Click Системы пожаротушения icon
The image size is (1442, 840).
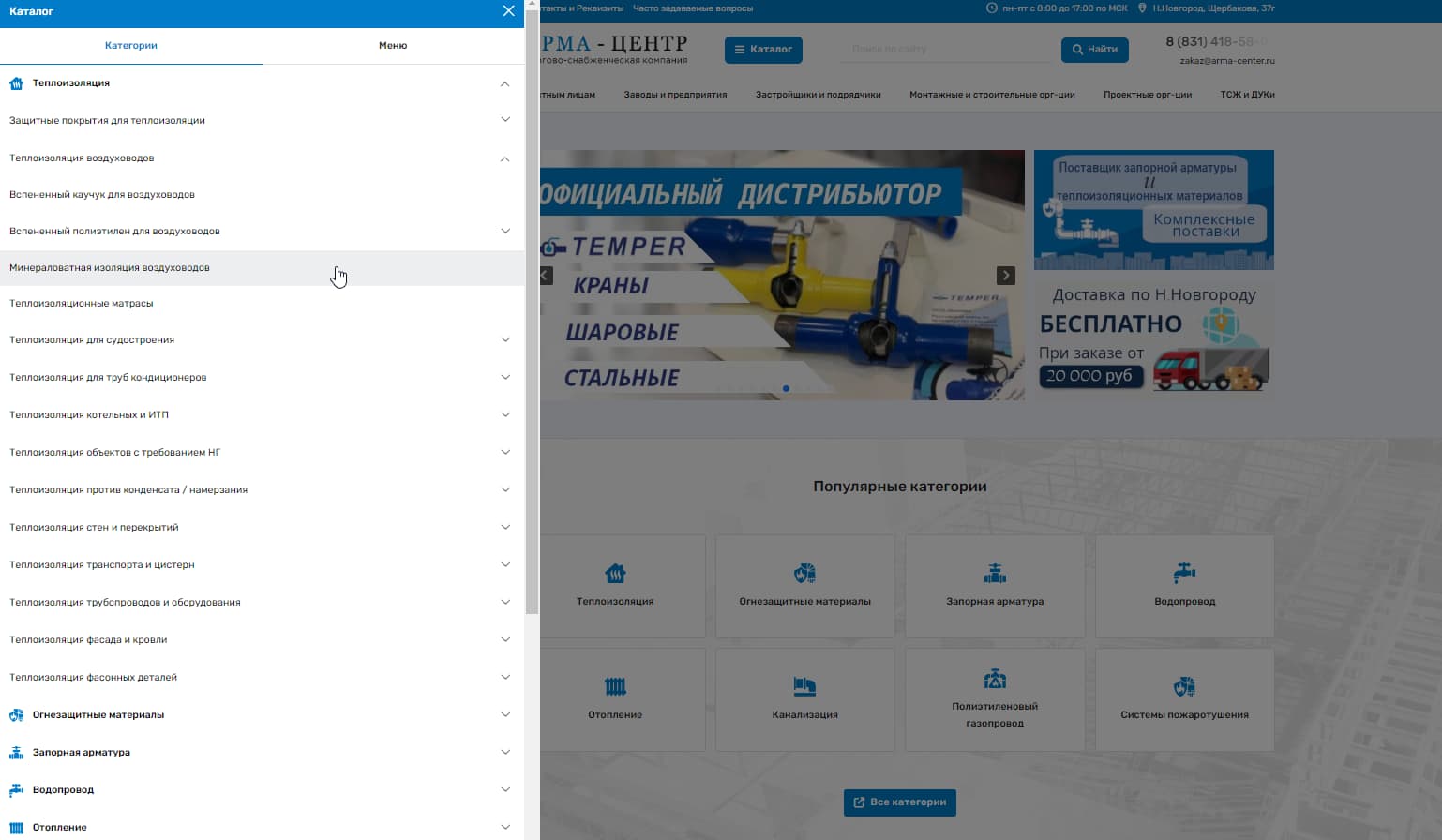point(1185,686)
